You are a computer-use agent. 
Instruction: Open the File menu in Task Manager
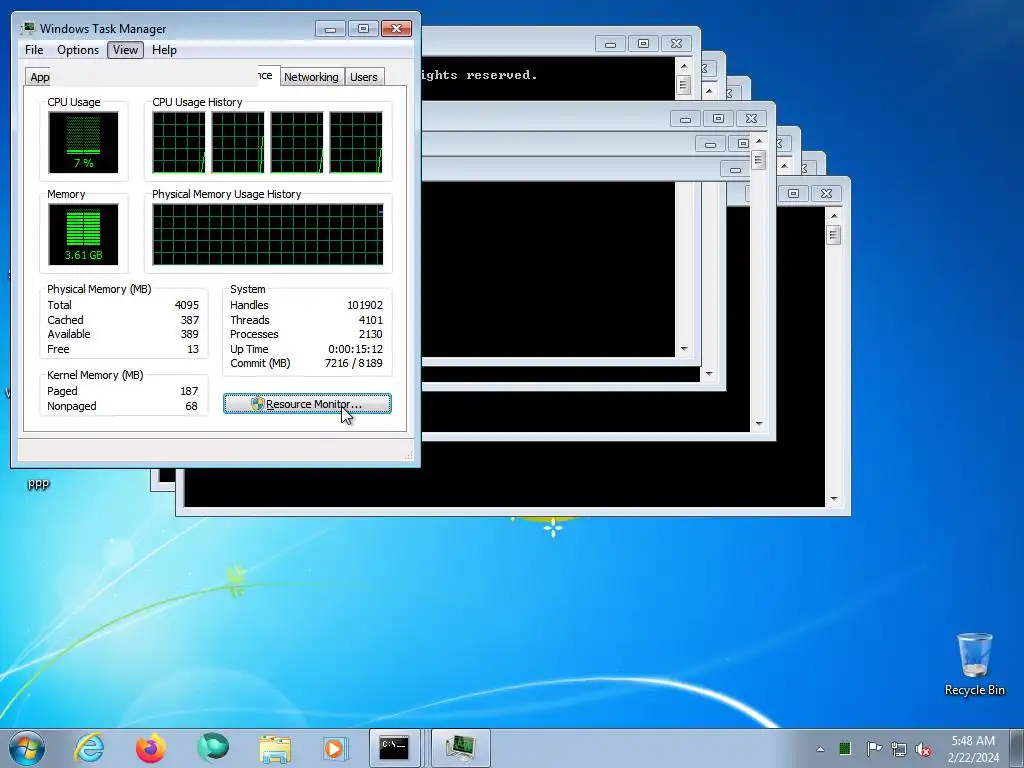(34, 50)
